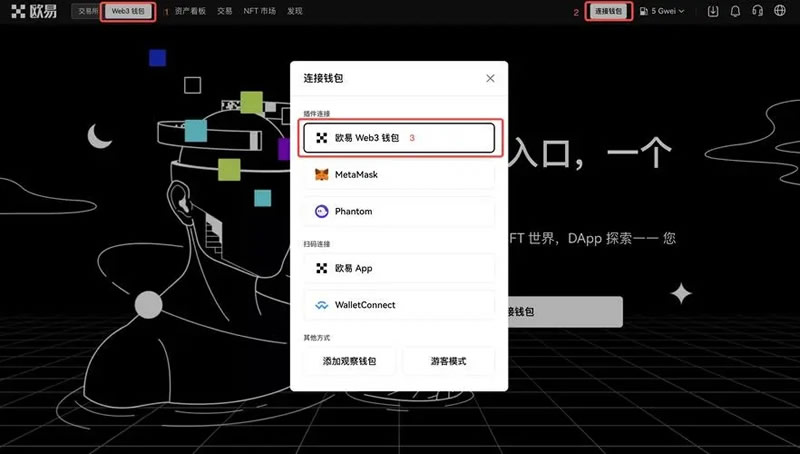Open the download icon in header
This screenshot has height=454, width=800.
pyautogui.click(x=713, y=12)
